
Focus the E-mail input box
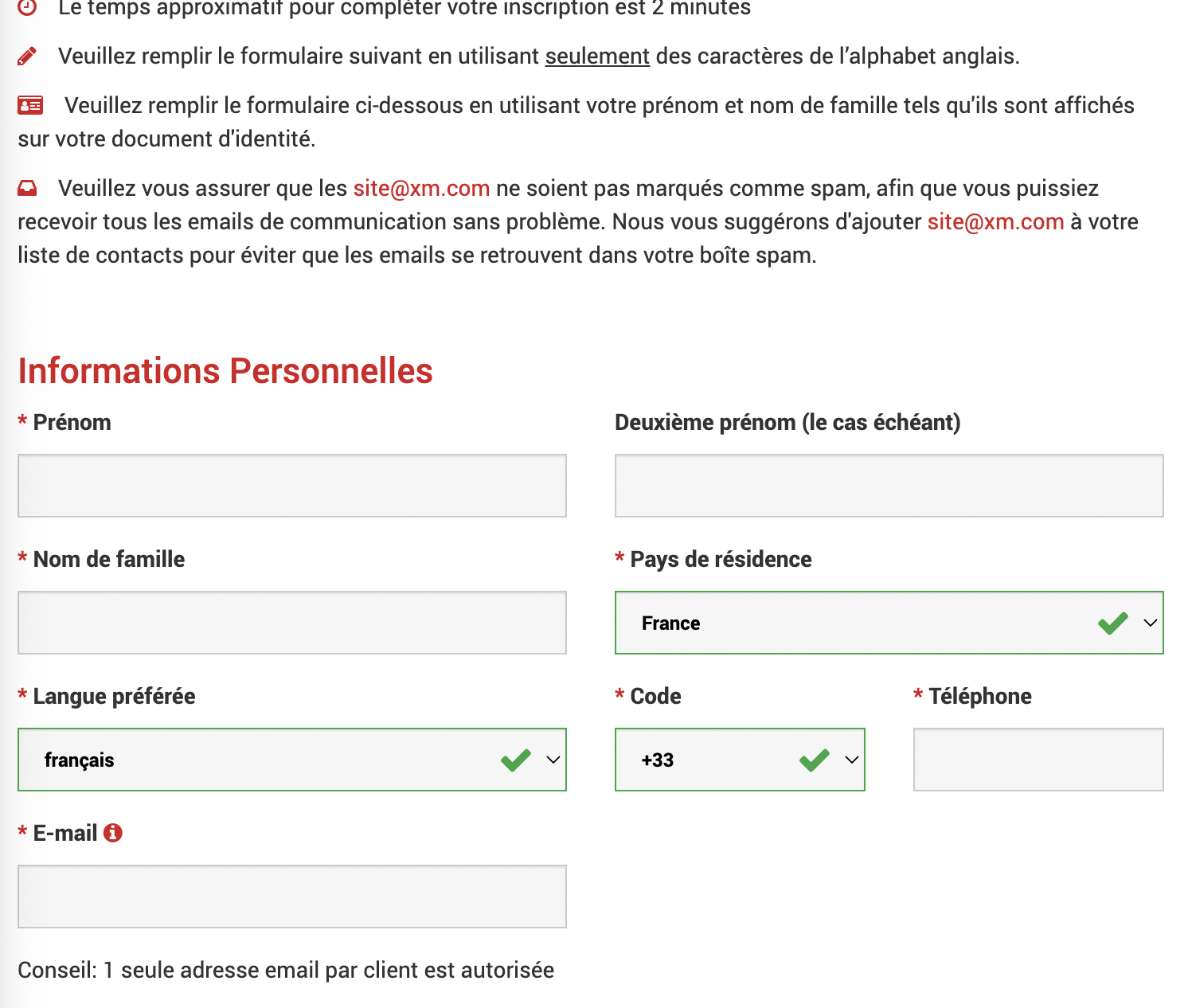point(291,897)
